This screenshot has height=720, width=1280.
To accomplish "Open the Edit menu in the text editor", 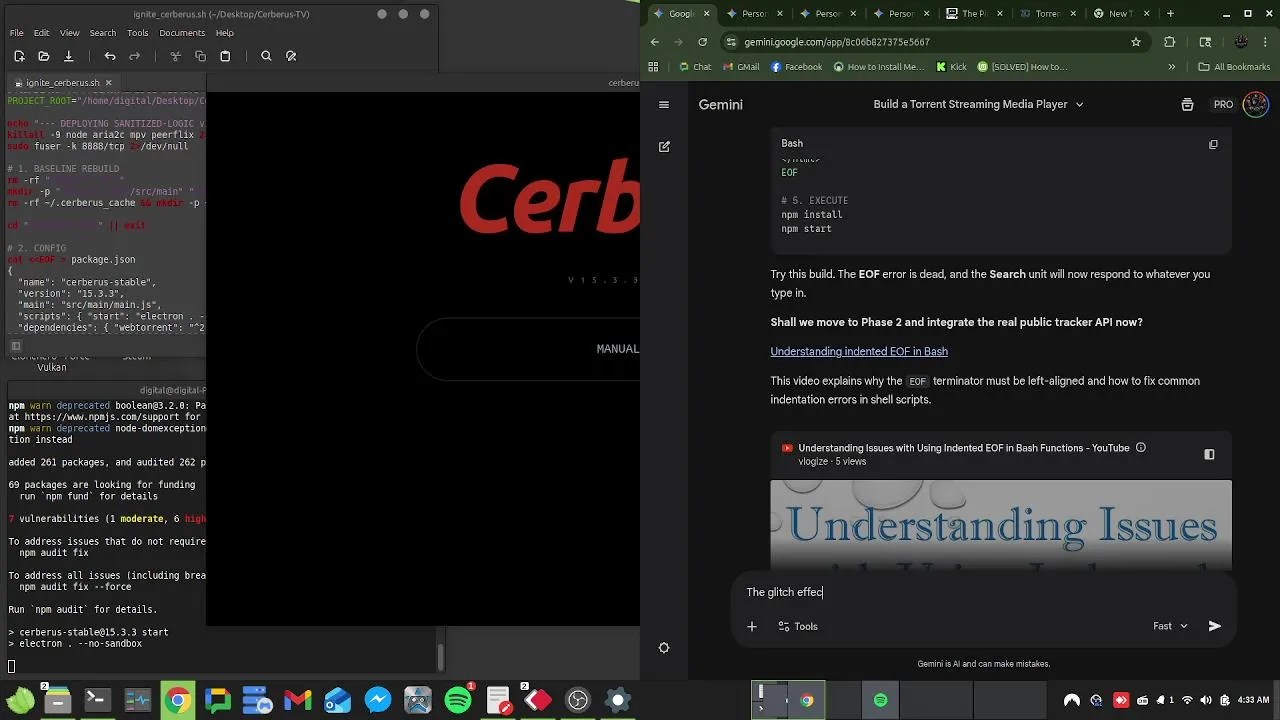I will click(42, 33).
